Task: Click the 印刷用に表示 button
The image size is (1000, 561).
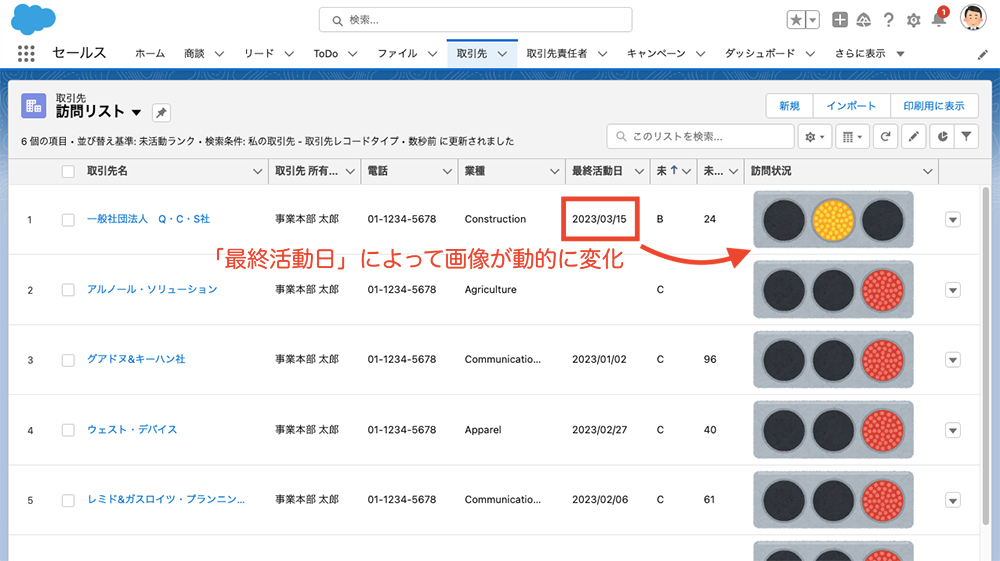Action: (934, 106)
